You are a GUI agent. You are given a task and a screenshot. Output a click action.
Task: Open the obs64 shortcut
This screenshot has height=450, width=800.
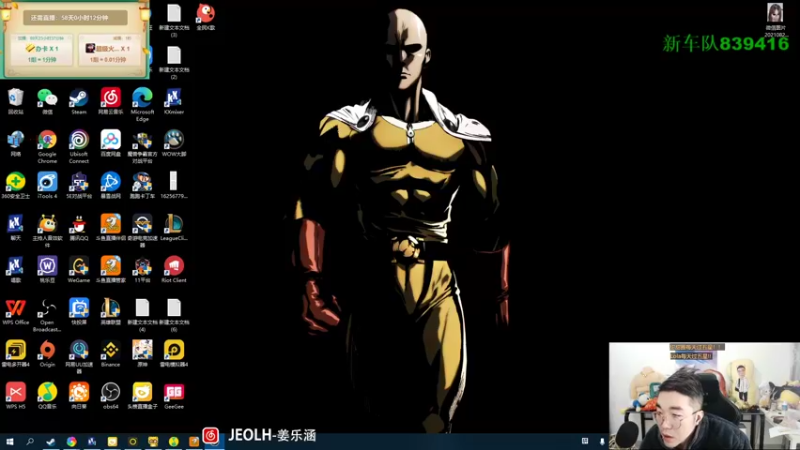pos(111,393)
